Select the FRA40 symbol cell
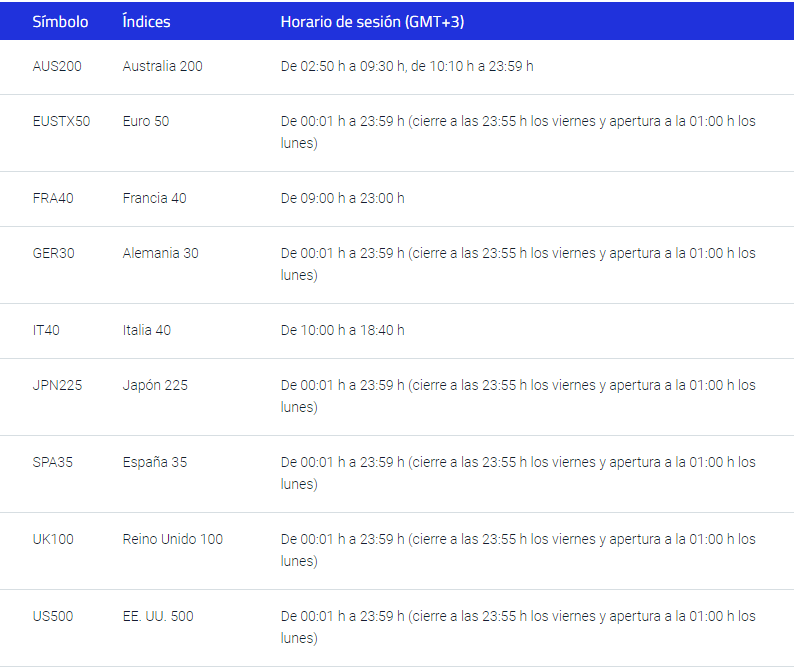Screen dimensions: 808x670 tap(53, 198)
